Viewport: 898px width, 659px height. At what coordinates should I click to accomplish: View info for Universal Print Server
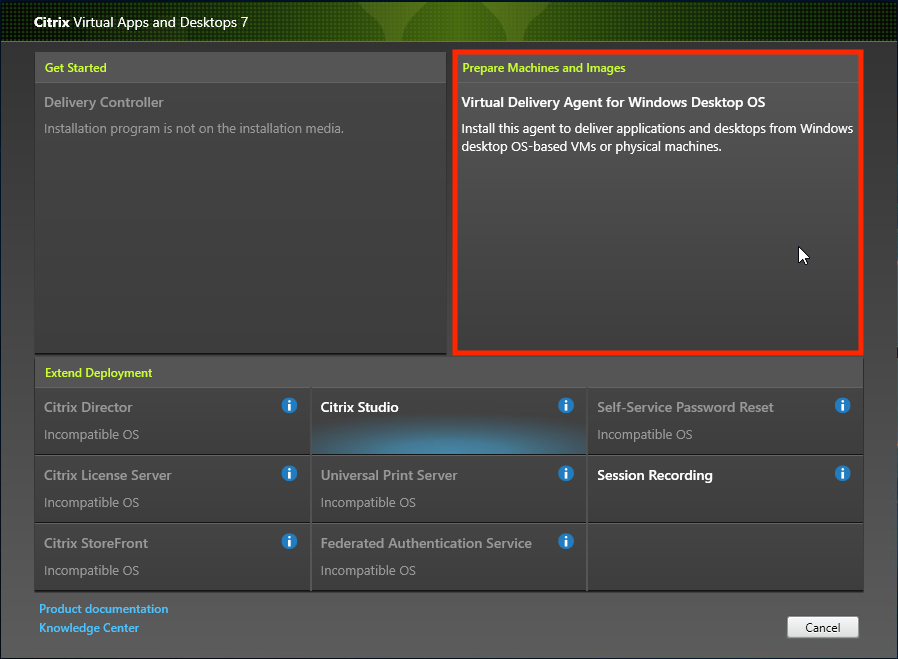566,474
